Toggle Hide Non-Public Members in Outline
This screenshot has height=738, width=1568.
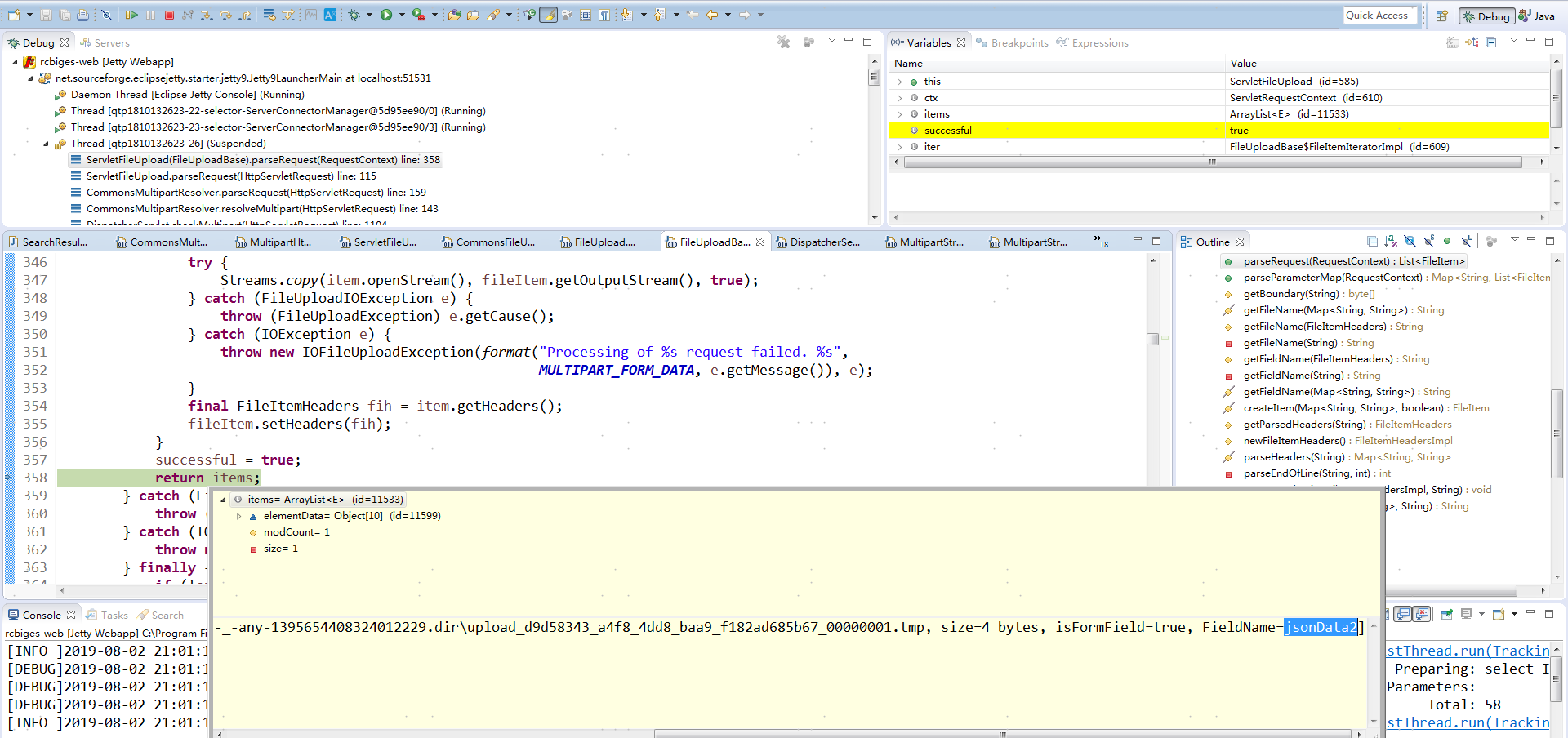tap(1447, 242)
